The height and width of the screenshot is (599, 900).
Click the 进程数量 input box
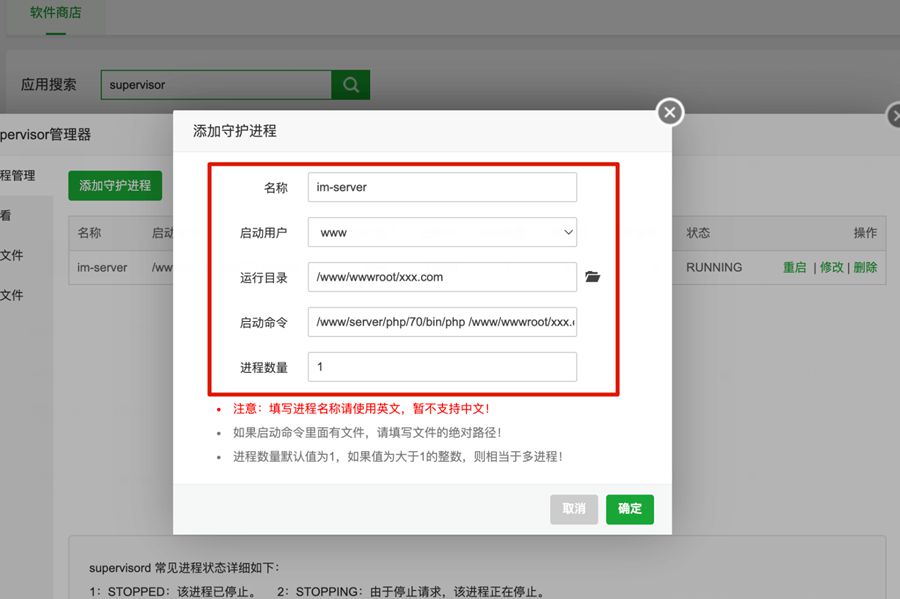442,367
